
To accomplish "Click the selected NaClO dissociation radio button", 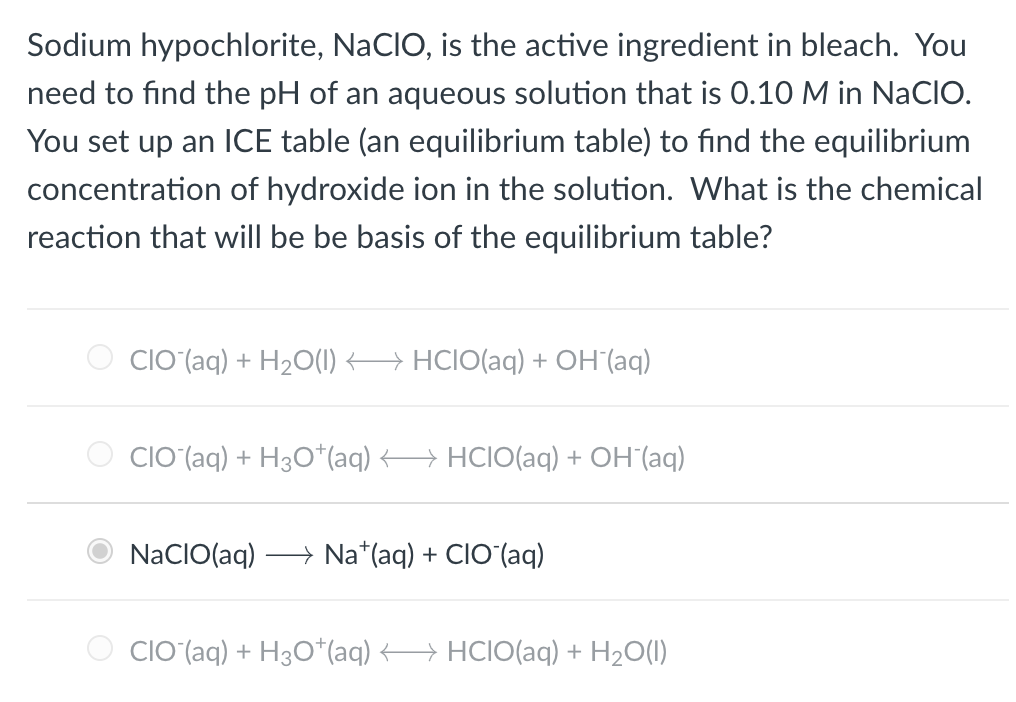I will click(100, 551).
